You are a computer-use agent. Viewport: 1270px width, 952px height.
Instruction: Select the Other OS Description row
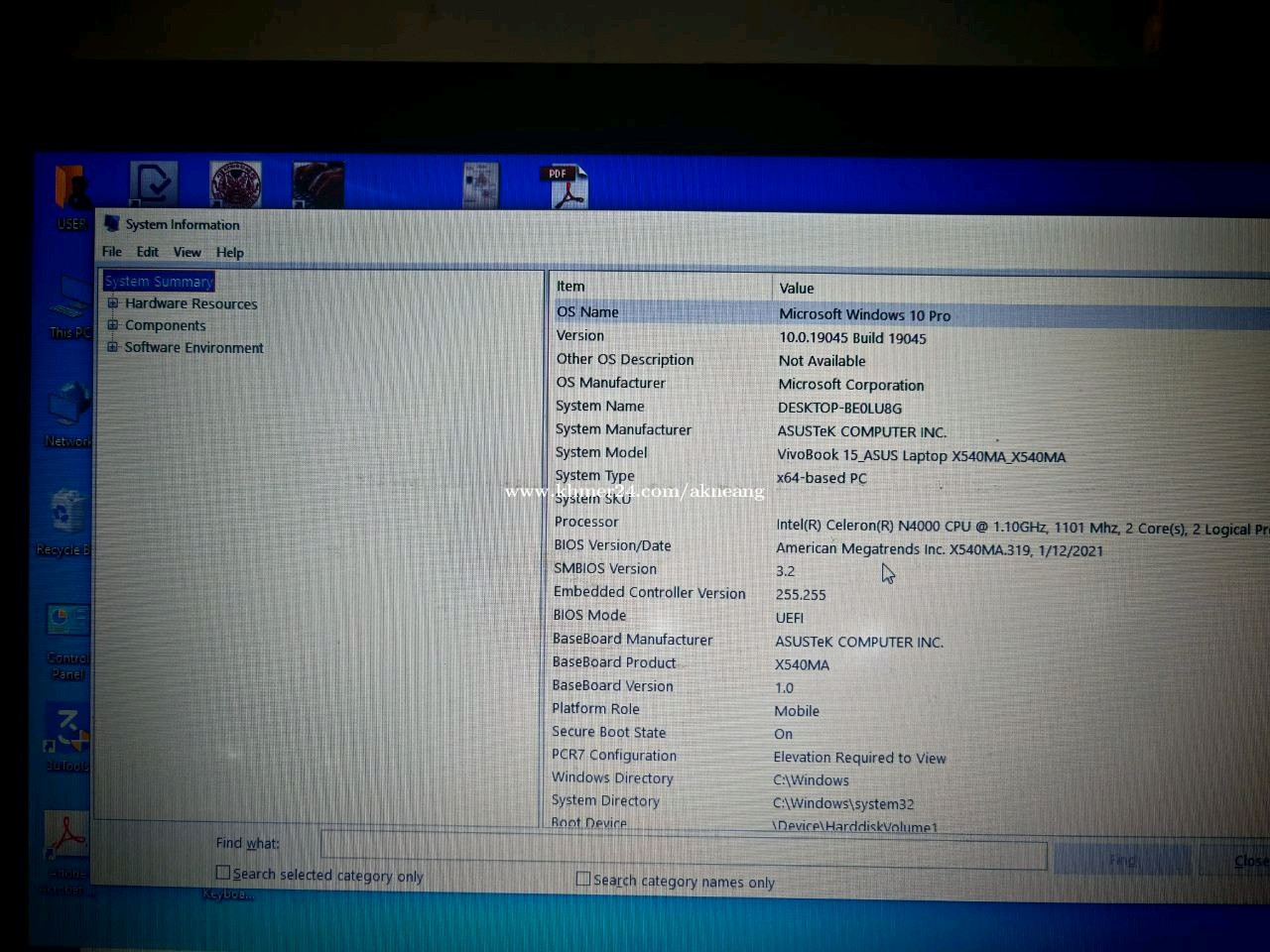click(911, 360)
